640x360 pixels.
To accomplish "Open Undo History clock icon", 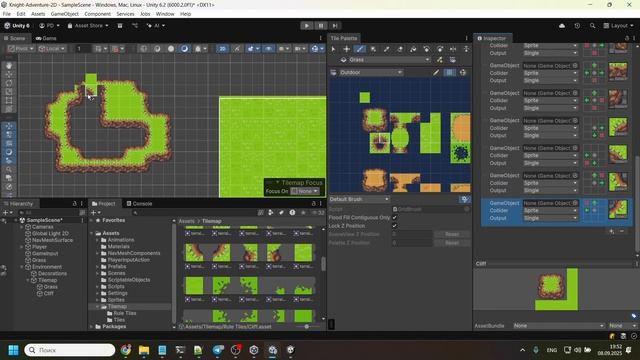I will coord(577,26).
